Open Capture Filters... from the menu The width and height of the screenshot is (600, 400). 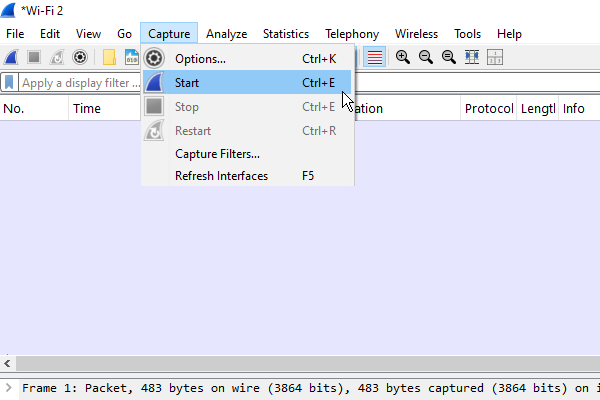[x=248, y=154]
